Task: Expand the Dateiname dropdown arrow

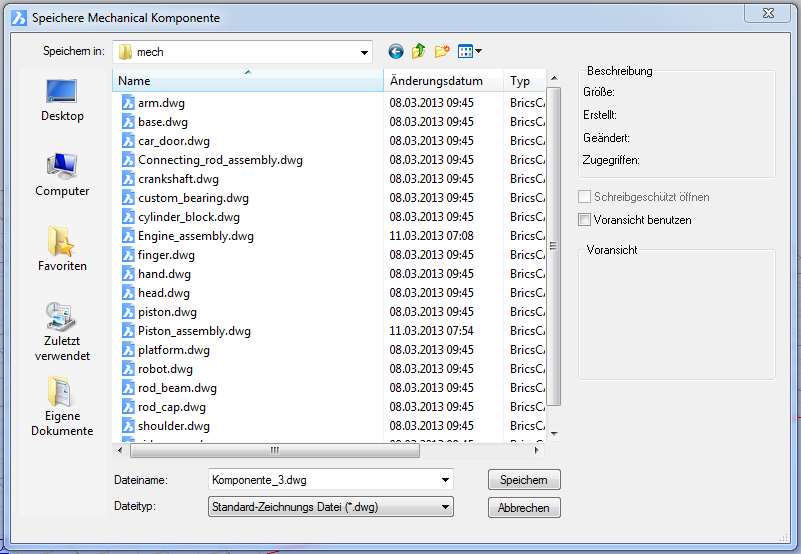Action: 444,480
